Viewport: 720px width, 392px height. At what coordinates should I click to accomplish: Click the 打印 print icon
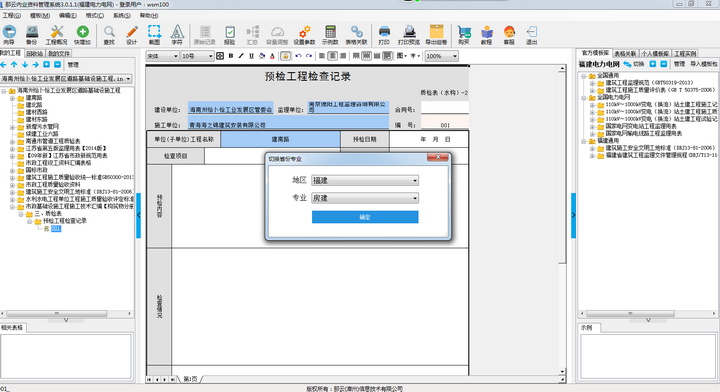[x=384, y=35]
